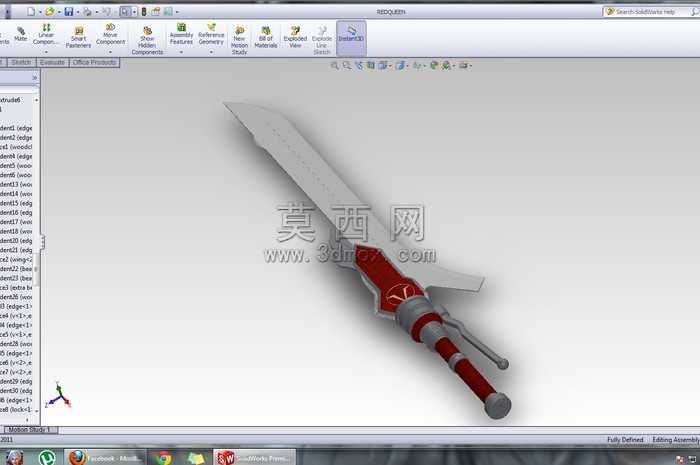Click the Explode Line Sketch tool
700x465 pixels.
[321, 41]
